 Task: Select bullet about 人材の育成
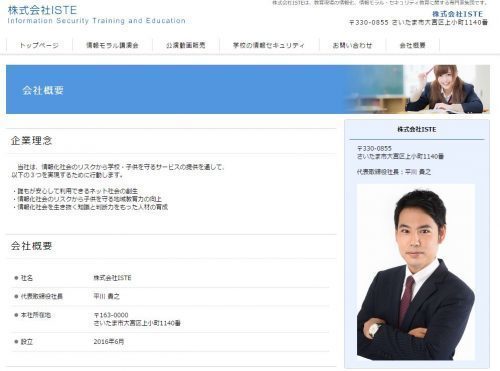[x=90, y=207]
